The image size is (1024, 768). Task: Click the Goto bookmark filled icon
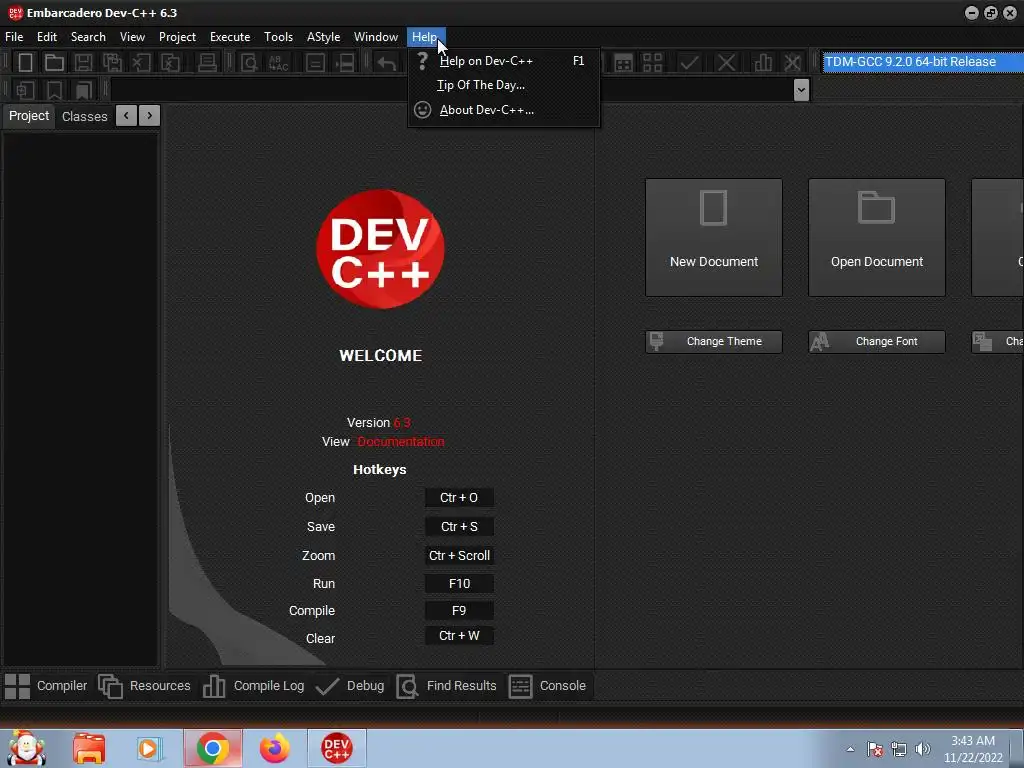(83, 90)
